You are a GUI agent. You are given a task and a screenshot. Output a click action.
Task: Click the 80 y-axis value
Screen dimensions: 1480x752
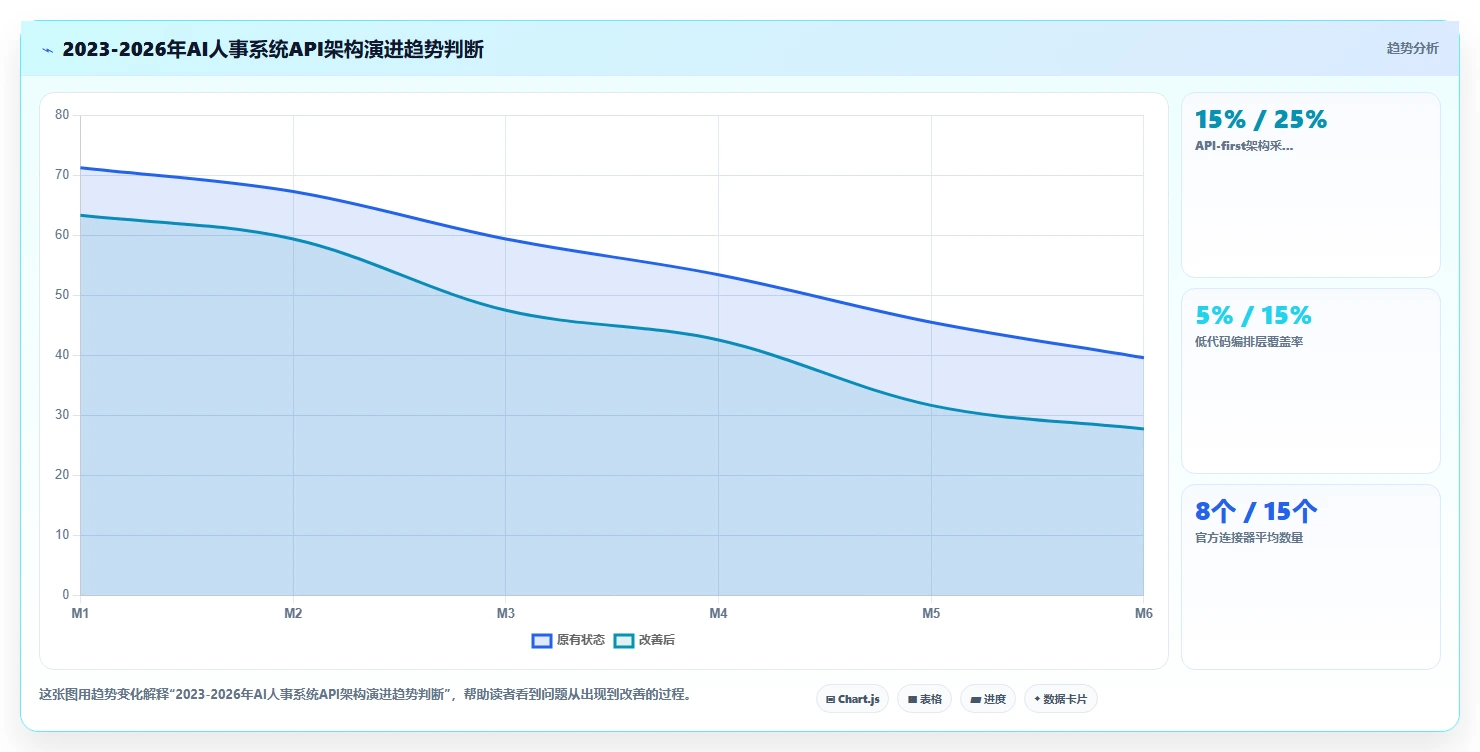(62, 115)
